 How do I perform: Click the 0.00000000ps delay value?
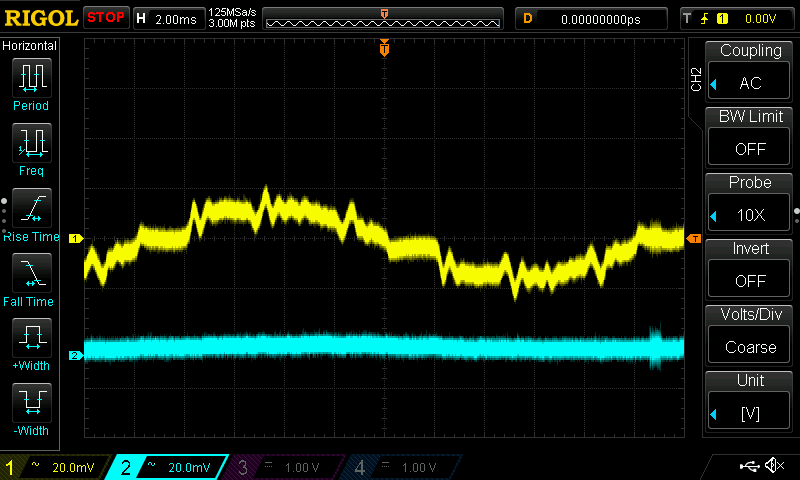coord(601,19)
